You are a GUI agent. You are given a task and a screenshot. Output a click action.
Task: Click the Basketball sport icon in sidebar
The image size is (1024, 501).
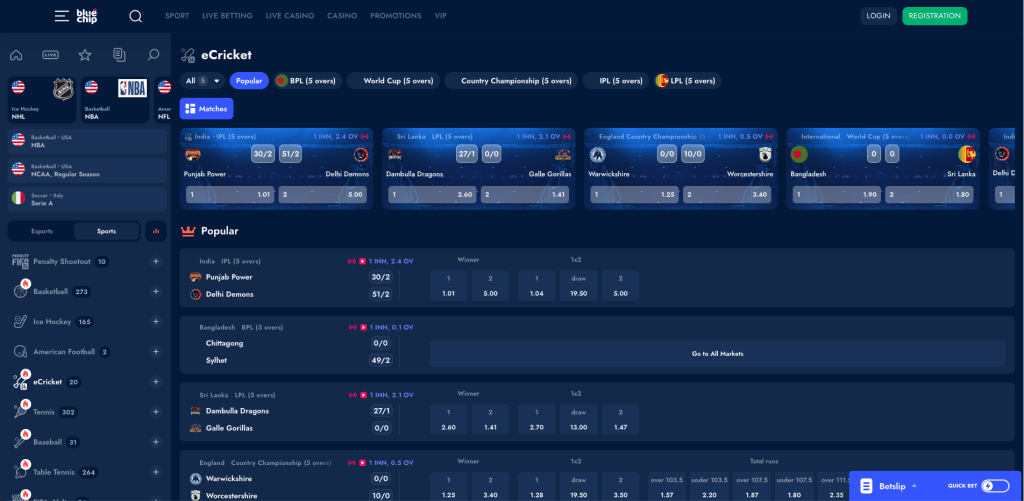[20, 291]
